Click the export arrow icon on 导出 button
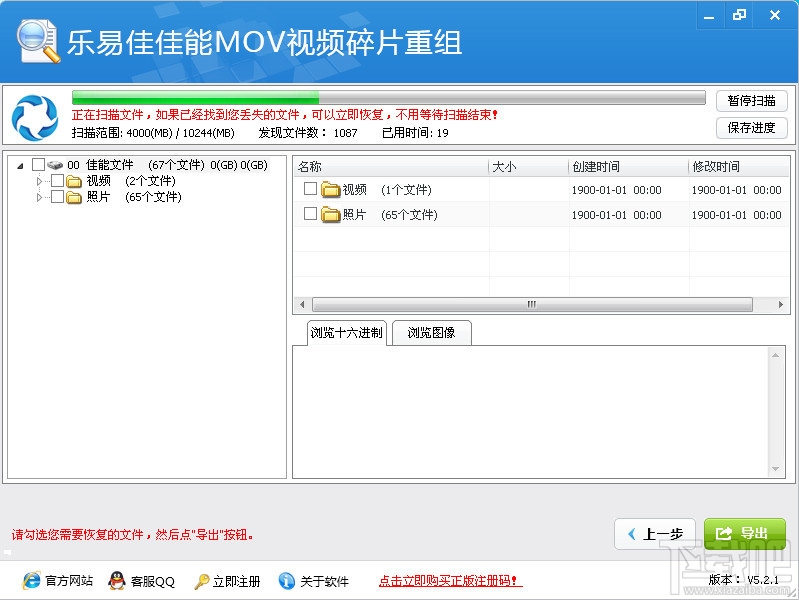 tap(724, 534)
